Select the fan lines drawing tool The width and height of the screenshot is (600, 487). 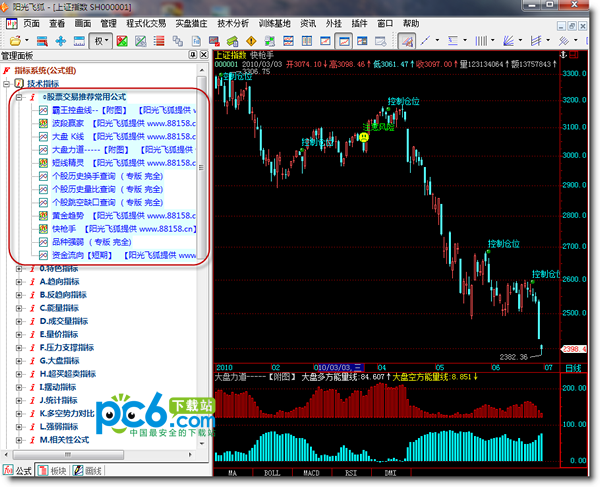pyautogui.click(x=508, y=41)
